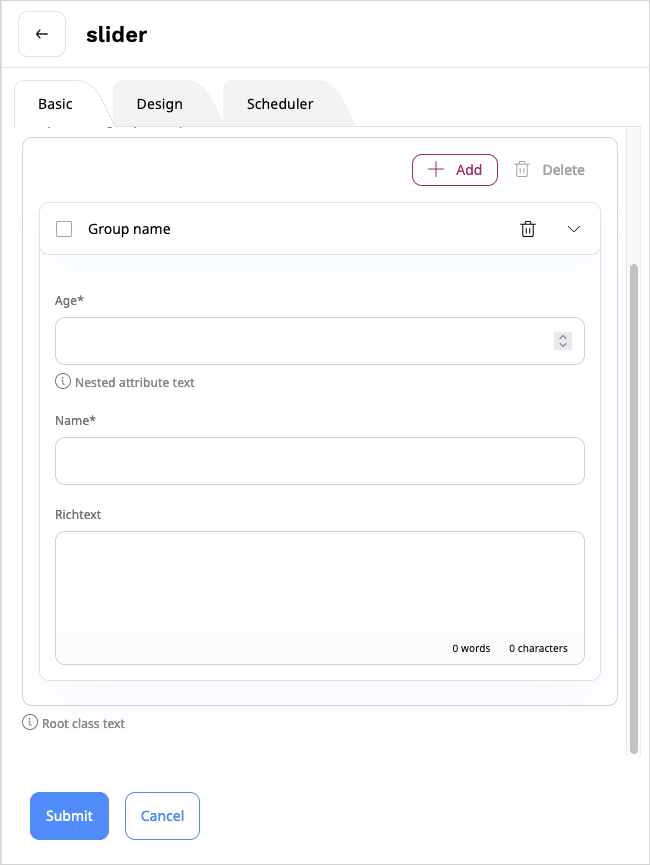Click the plus icon inside the Add button

[438, 170]
